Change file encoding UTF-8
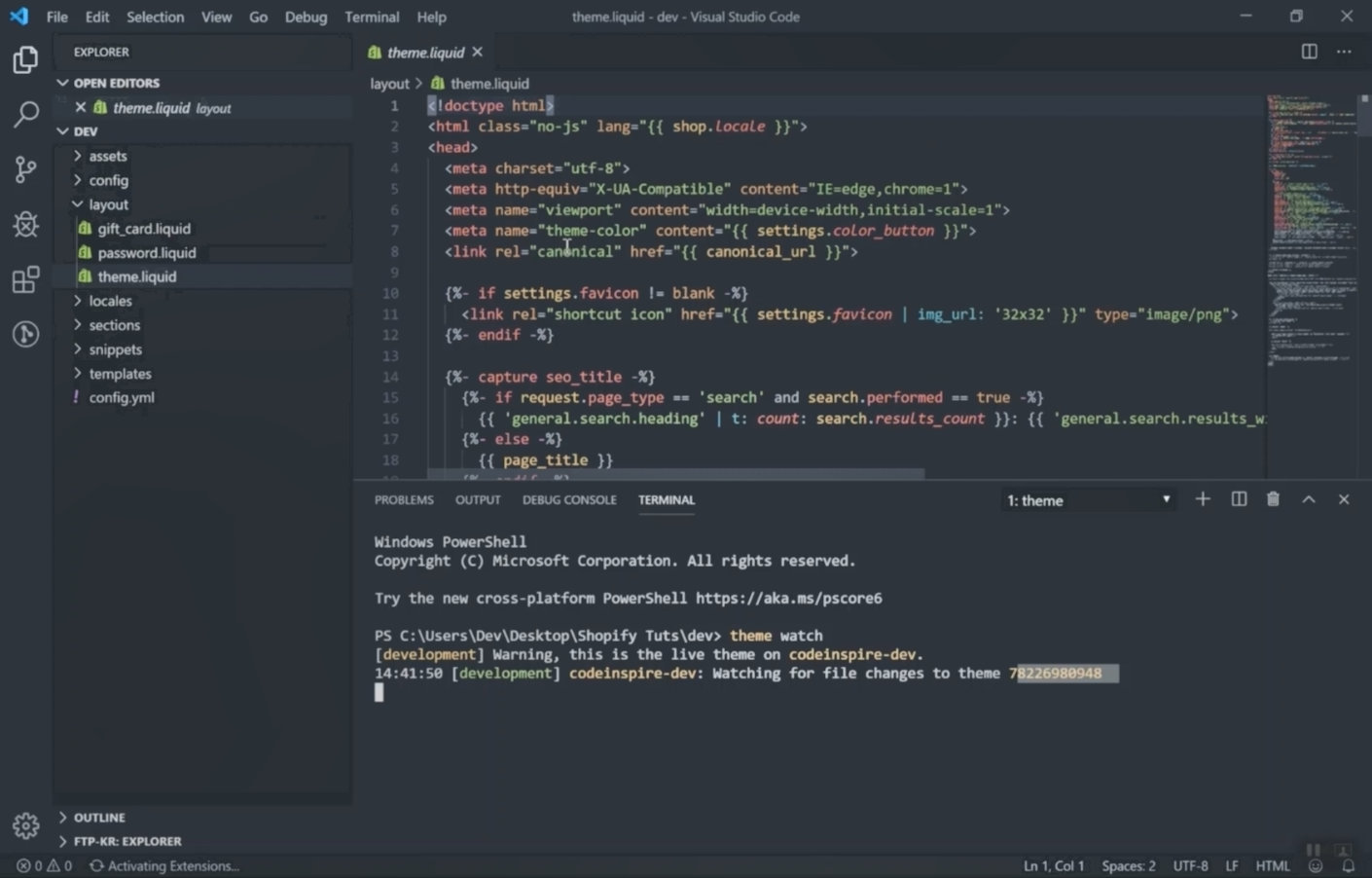This screenshot has height=878, width=1372. tap(1190, 865)
